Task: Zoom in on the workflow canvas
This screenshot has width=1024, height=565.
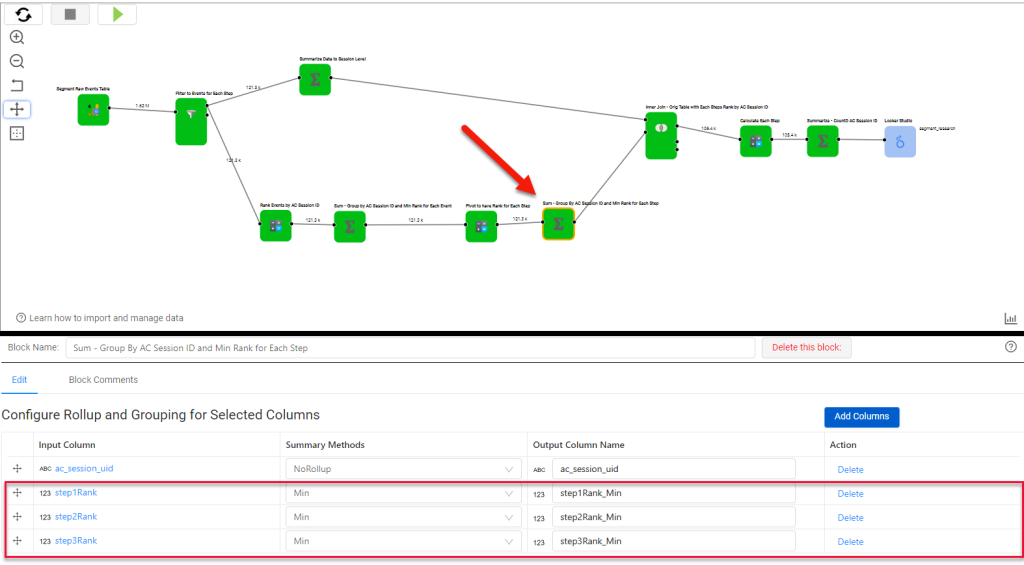Action: pos(17,37)
